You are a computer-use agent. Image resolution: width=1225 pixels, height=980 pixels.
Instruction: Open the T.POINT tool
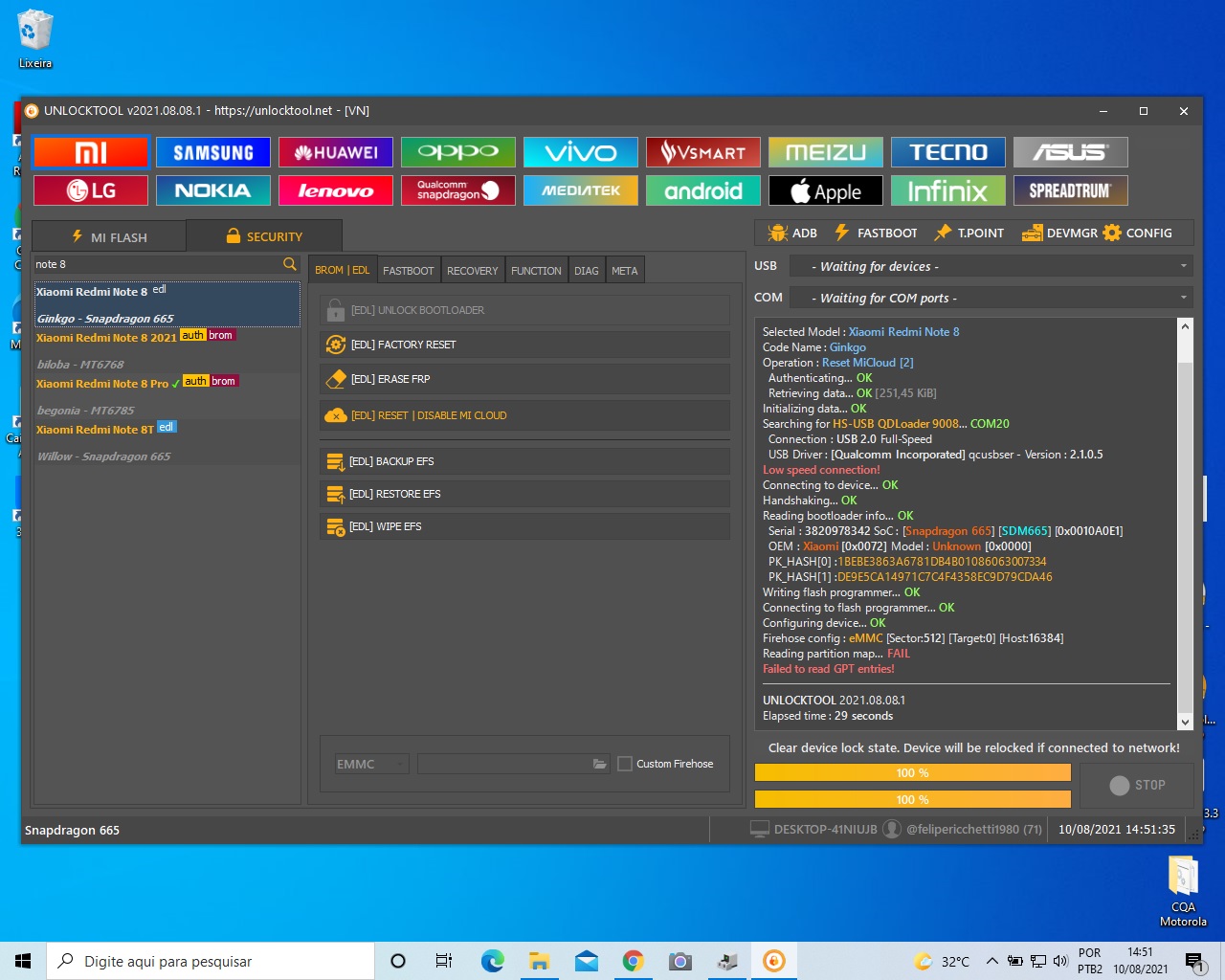(969, 233)
